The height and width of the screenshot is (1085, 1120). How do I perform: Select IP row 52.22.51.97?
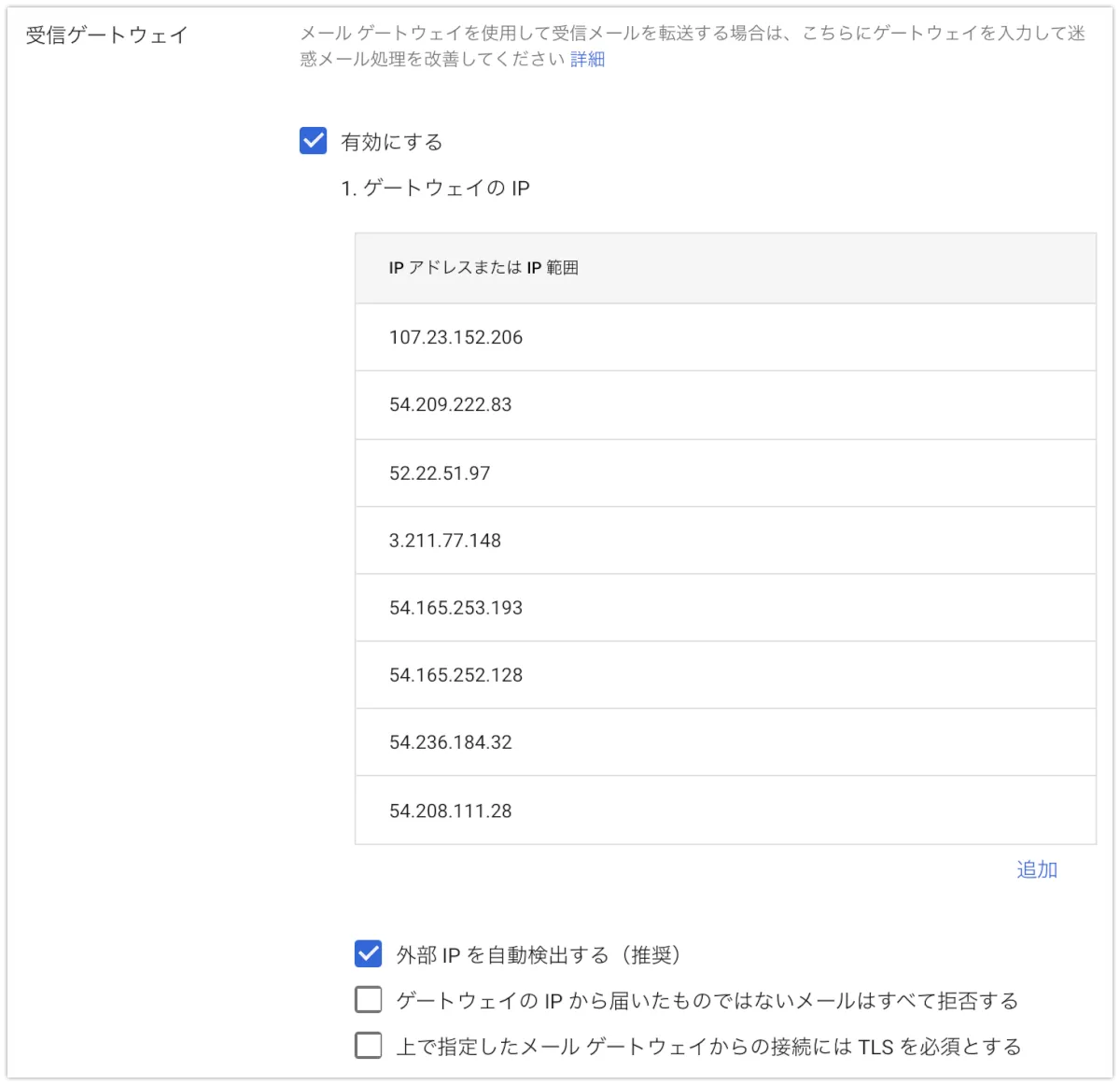[440, 473]
